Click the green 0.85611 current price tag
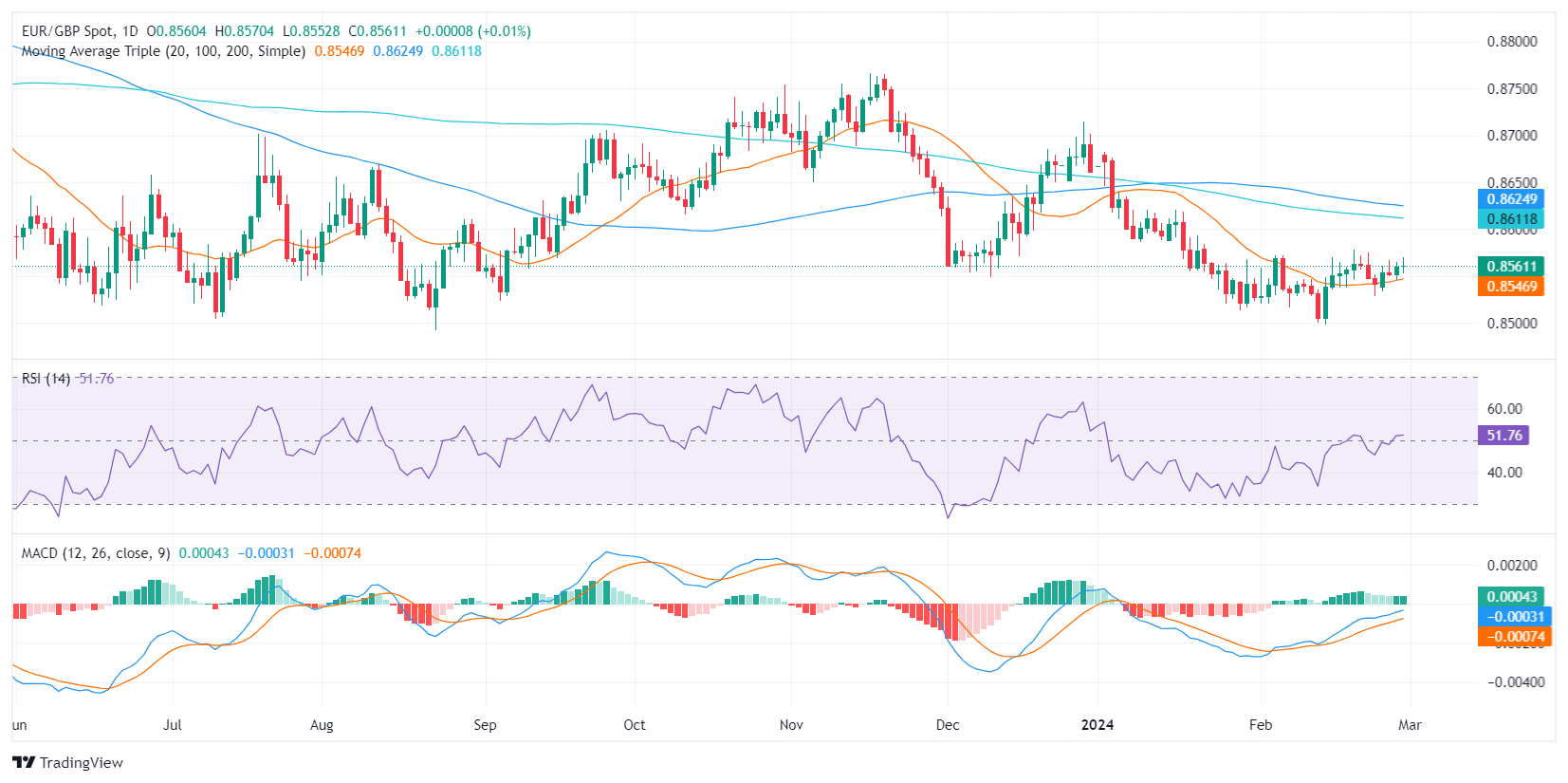The width and height of the screenshot is (1568, 783). click(1510, 267)
